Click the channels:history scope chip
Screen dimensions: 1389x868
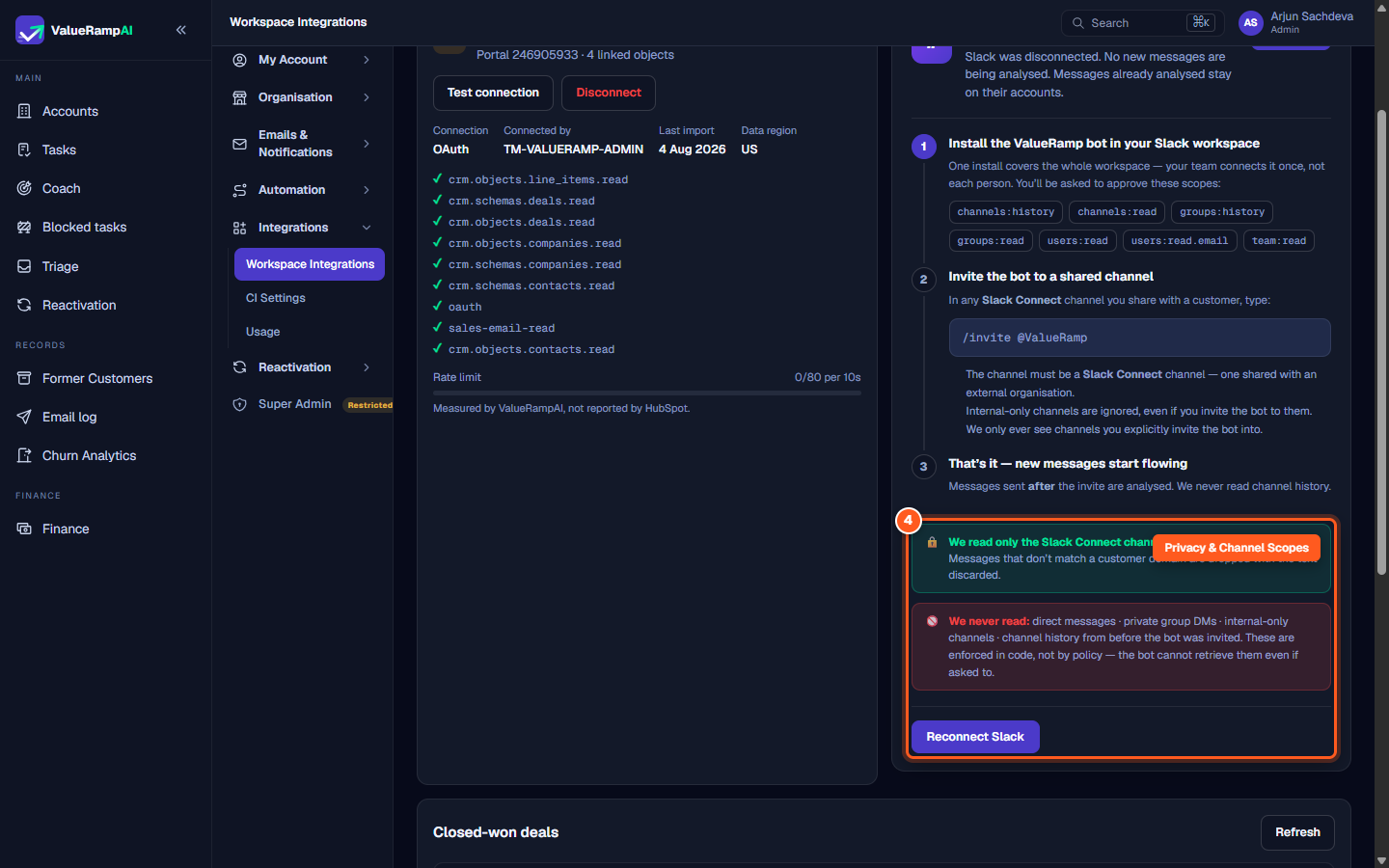click(x=1006, y=212)
